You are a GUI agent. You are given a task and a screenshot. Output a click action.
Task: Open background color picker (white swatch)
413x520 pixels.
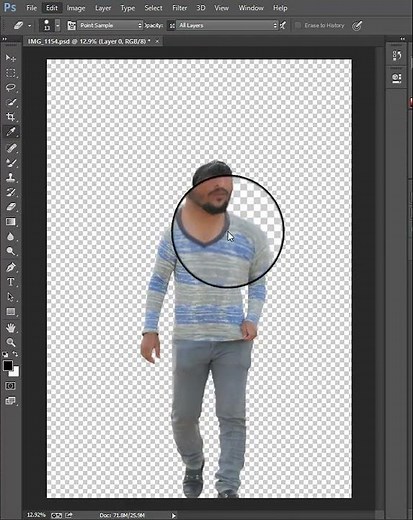click(15, 372)
